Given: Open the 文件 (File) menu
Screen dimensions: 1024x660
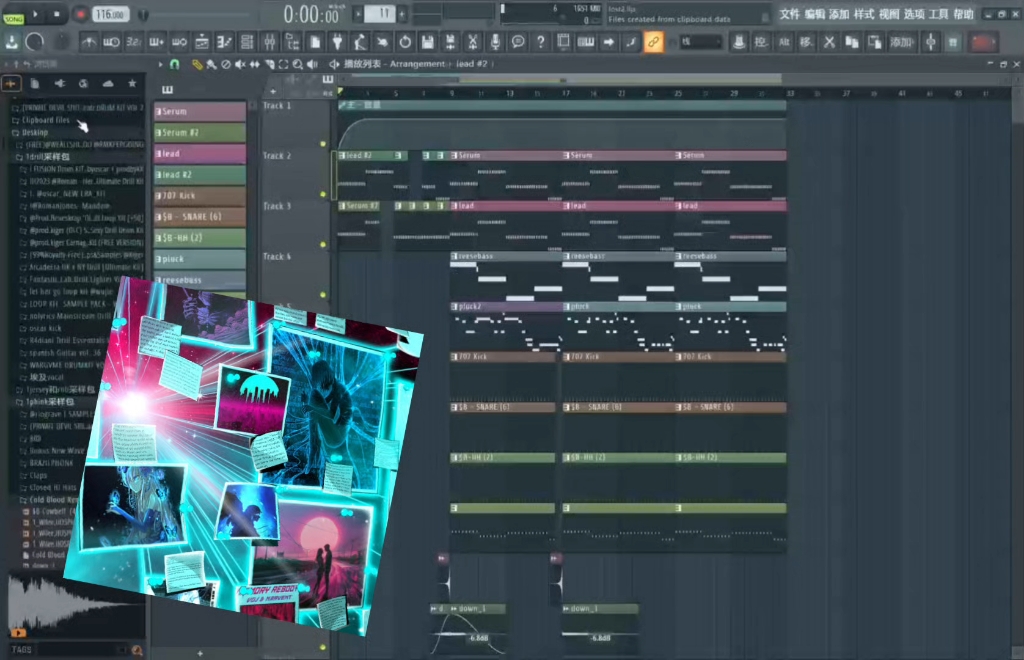Looking at the screenshot, I should point(789,14).
